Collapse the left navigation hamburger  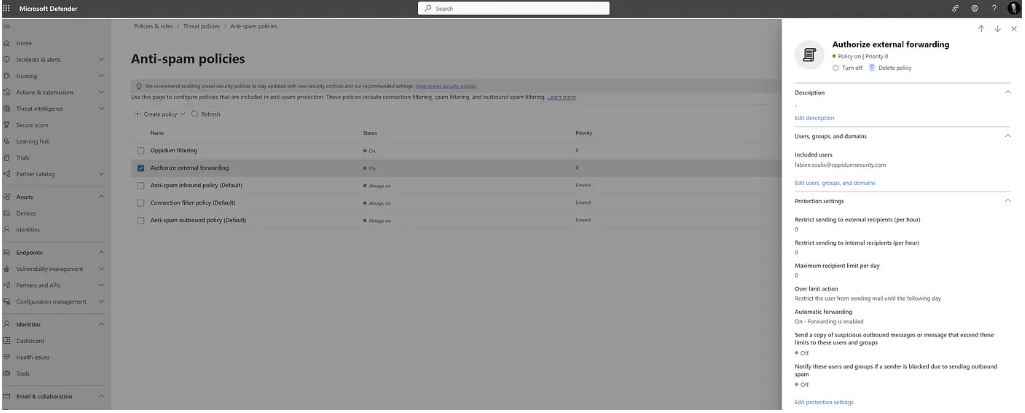tap(6, 26)
